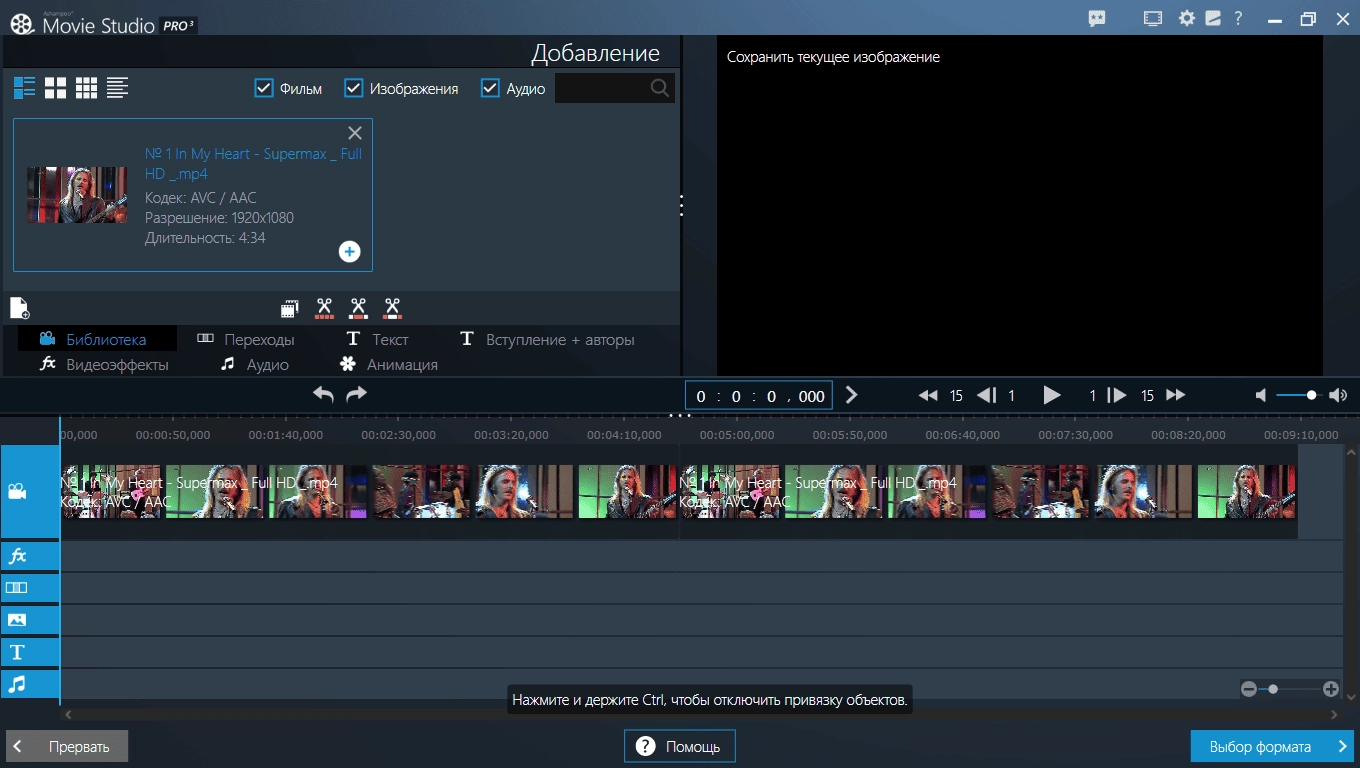The image size is (1360, 768).
Task: Select the second clip on the timeline
Action: pyautogui.click(x=988, y=491)
